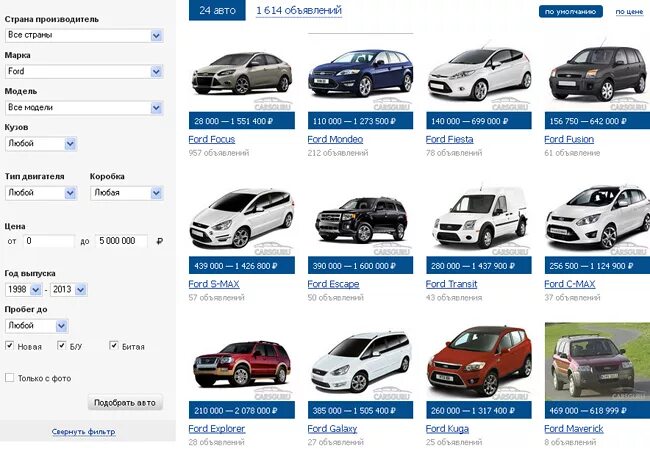Open the 1998 start year dropdown
The height and width of the screenshot is (450, 650).
tap(24, 289)
